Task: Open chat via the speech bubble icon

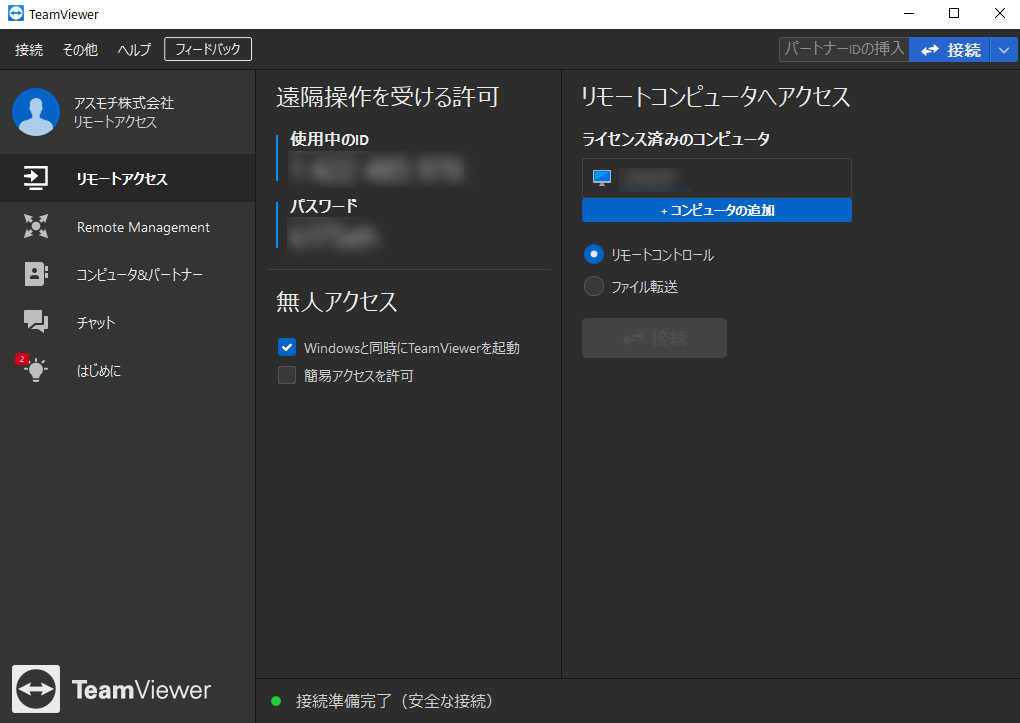Action: 36,322
